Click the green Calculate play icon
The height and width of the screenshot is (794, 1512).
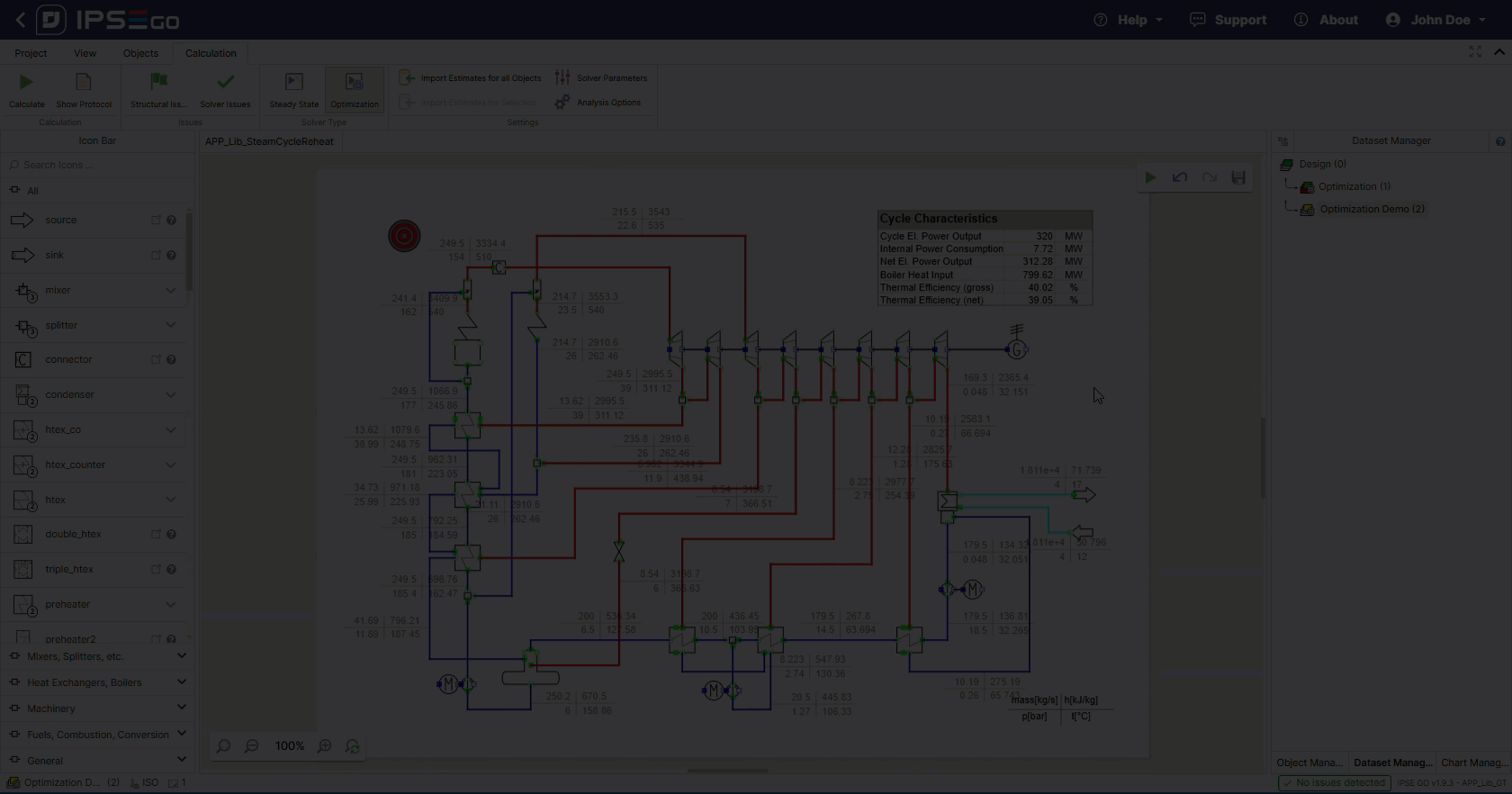point(26,83)
